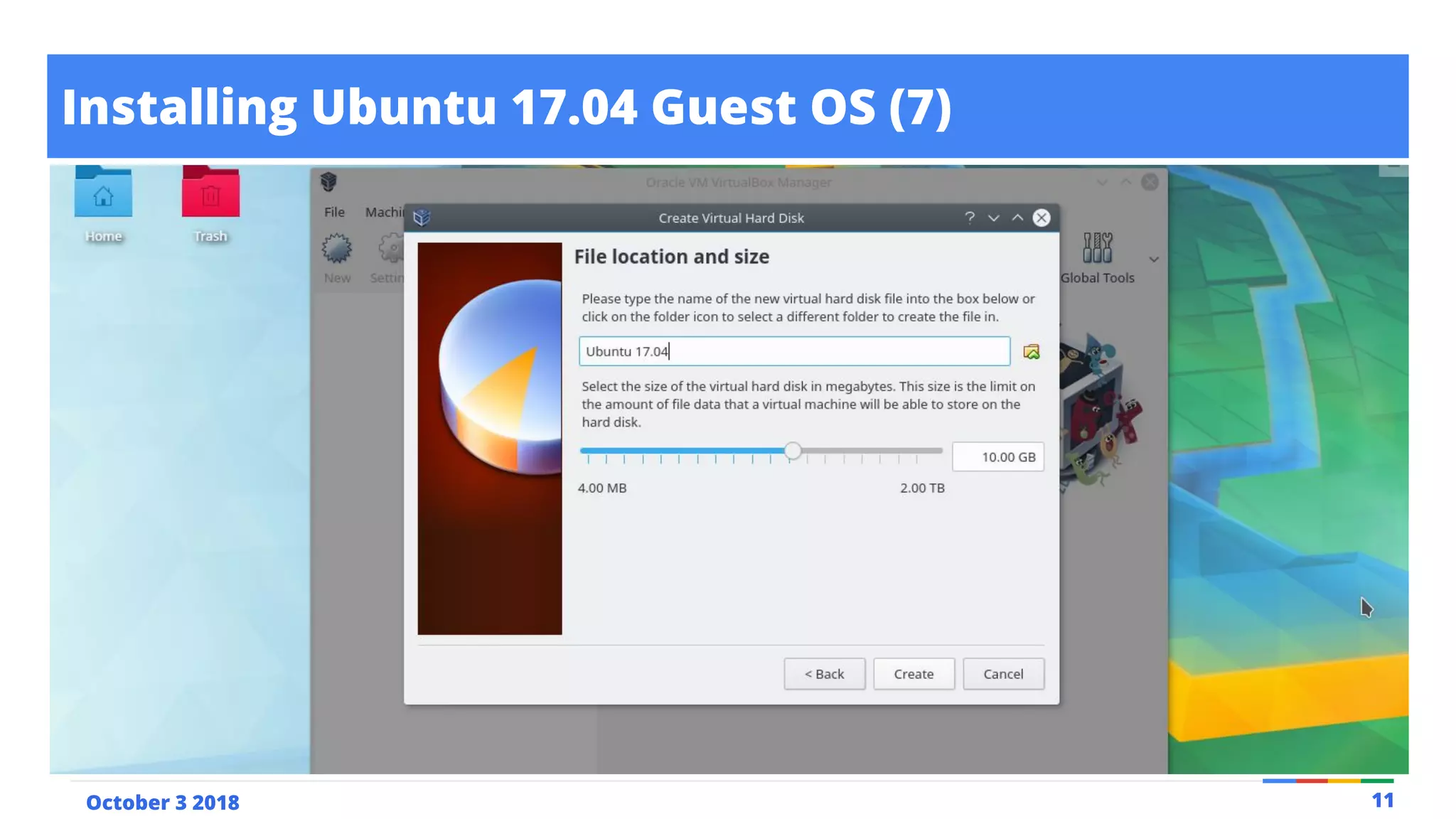1456x819 pixels.
Task: Click the New machine tool in VirtualBox Manager
Action: pos(337,258)
